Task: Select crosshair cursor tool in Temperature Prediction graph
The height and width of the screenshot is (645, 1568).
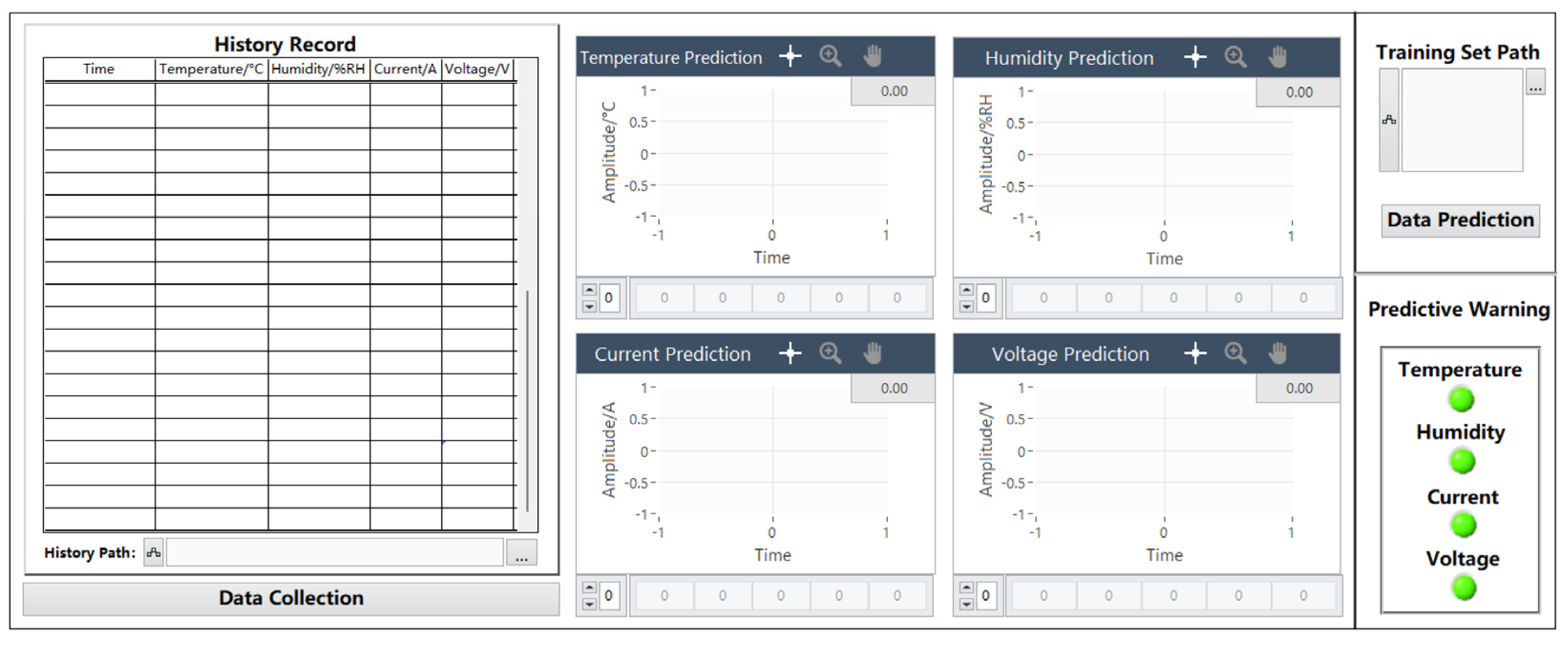Action: coord(790,57)
